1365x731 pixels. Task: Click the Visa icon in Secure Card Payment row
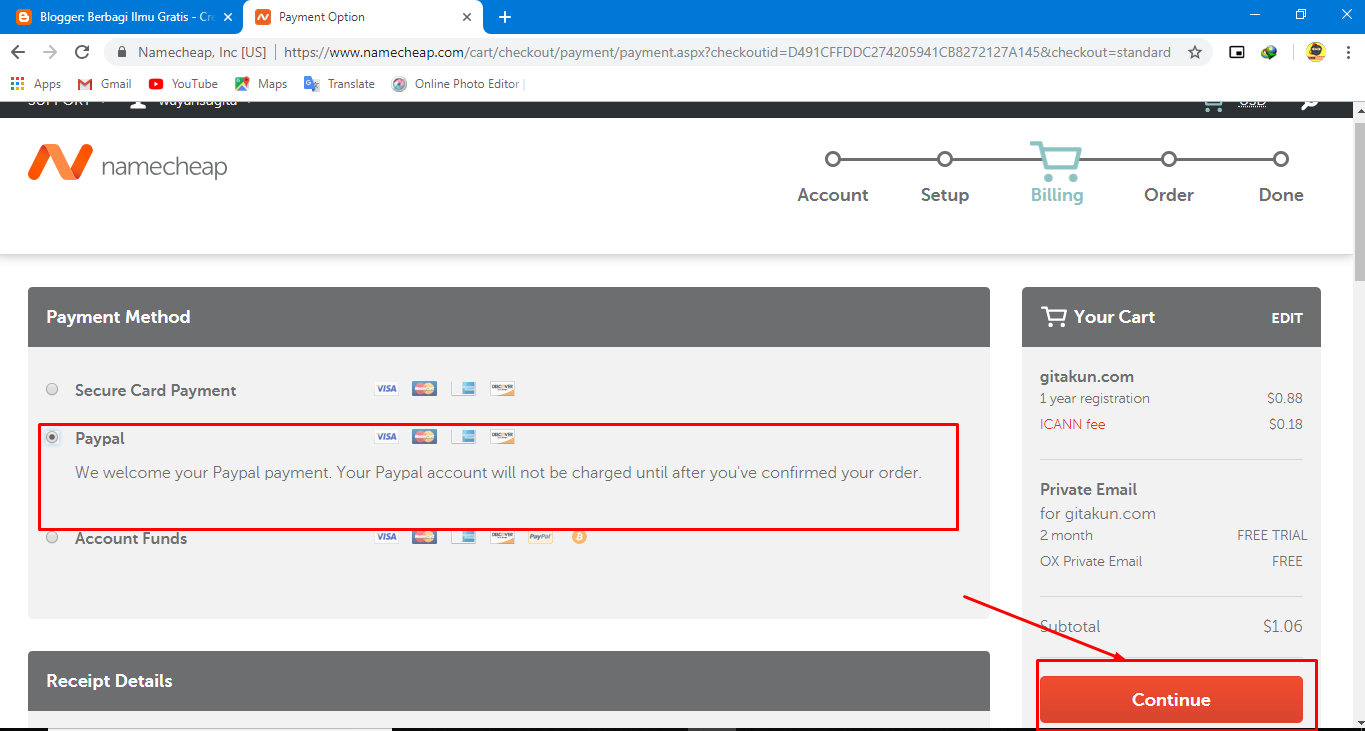click(386, 389)
